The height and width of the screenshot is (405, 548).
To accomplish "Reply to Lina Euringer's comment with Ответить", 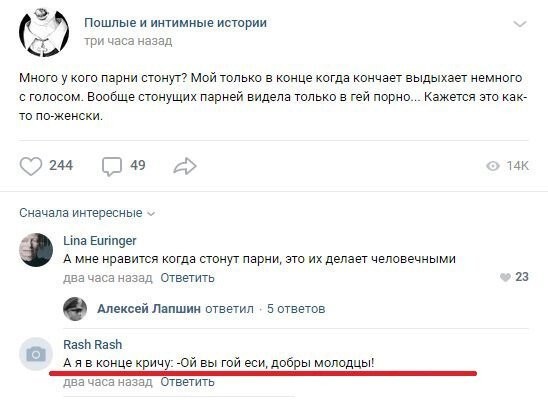I will (187, 278).
